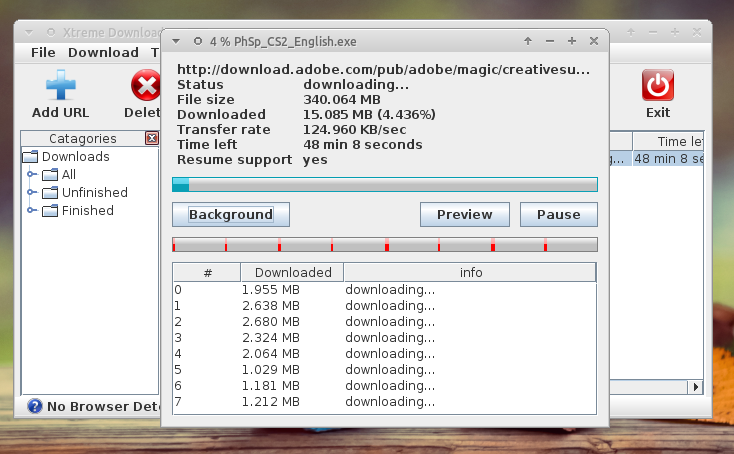This screenshot has height=454, width=734.
Task: Click the Downloads folder icon in tree
Action: point(30,156)
